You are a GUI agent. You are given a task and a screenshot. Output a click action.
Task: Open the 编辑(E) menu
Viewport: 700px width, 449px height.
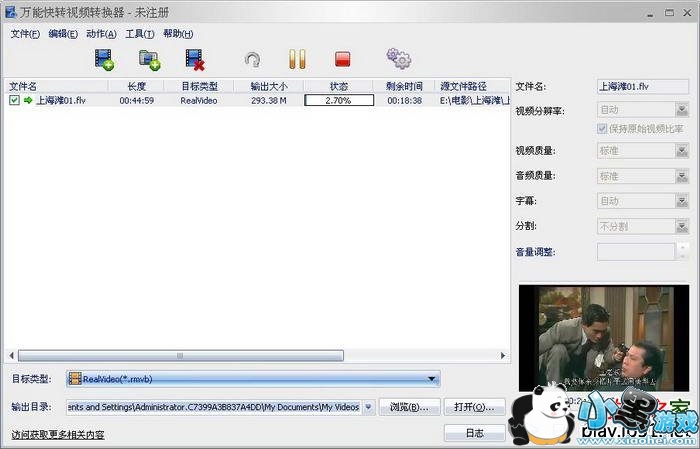[x=63, y=34]
